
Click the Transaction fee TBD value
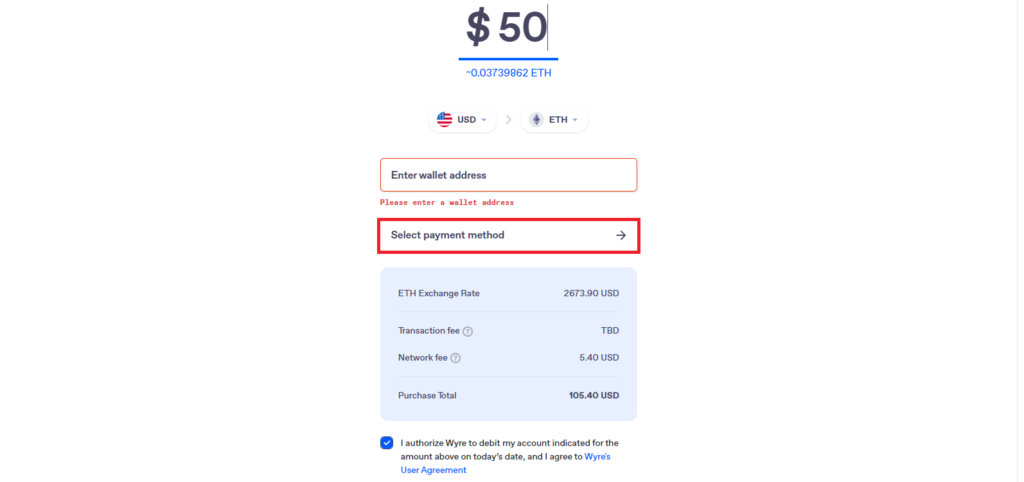pyautogui.click(x=610, y=330)
